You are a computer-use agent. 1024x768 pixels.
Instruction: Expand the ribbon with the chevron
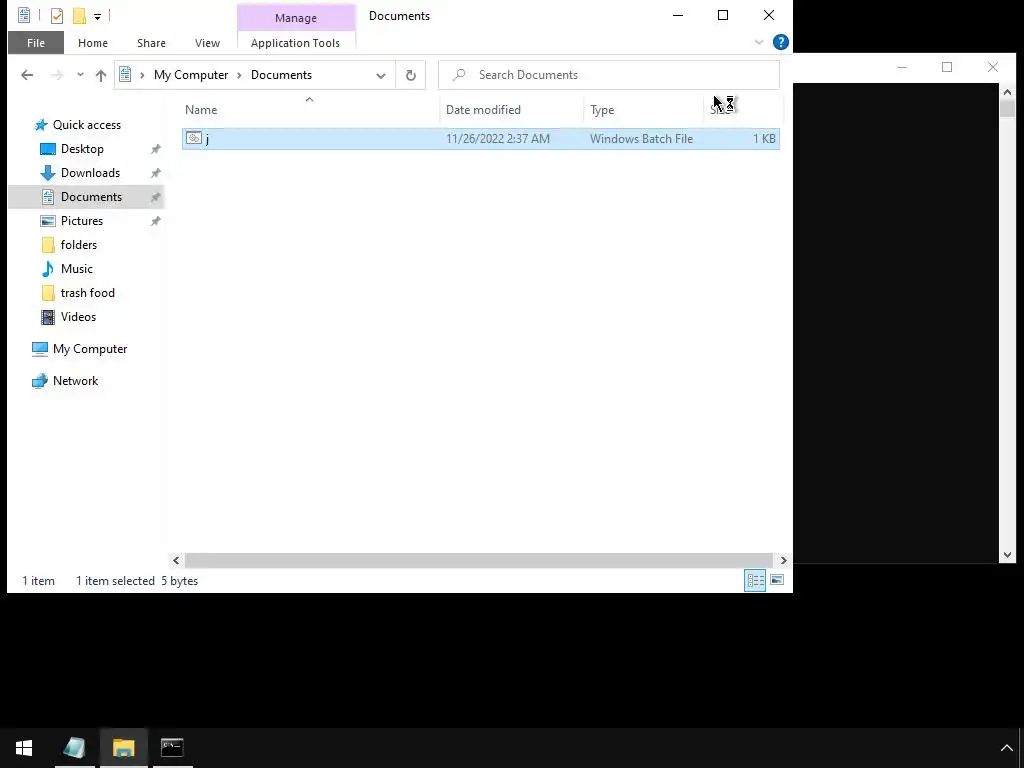point(758,42)
